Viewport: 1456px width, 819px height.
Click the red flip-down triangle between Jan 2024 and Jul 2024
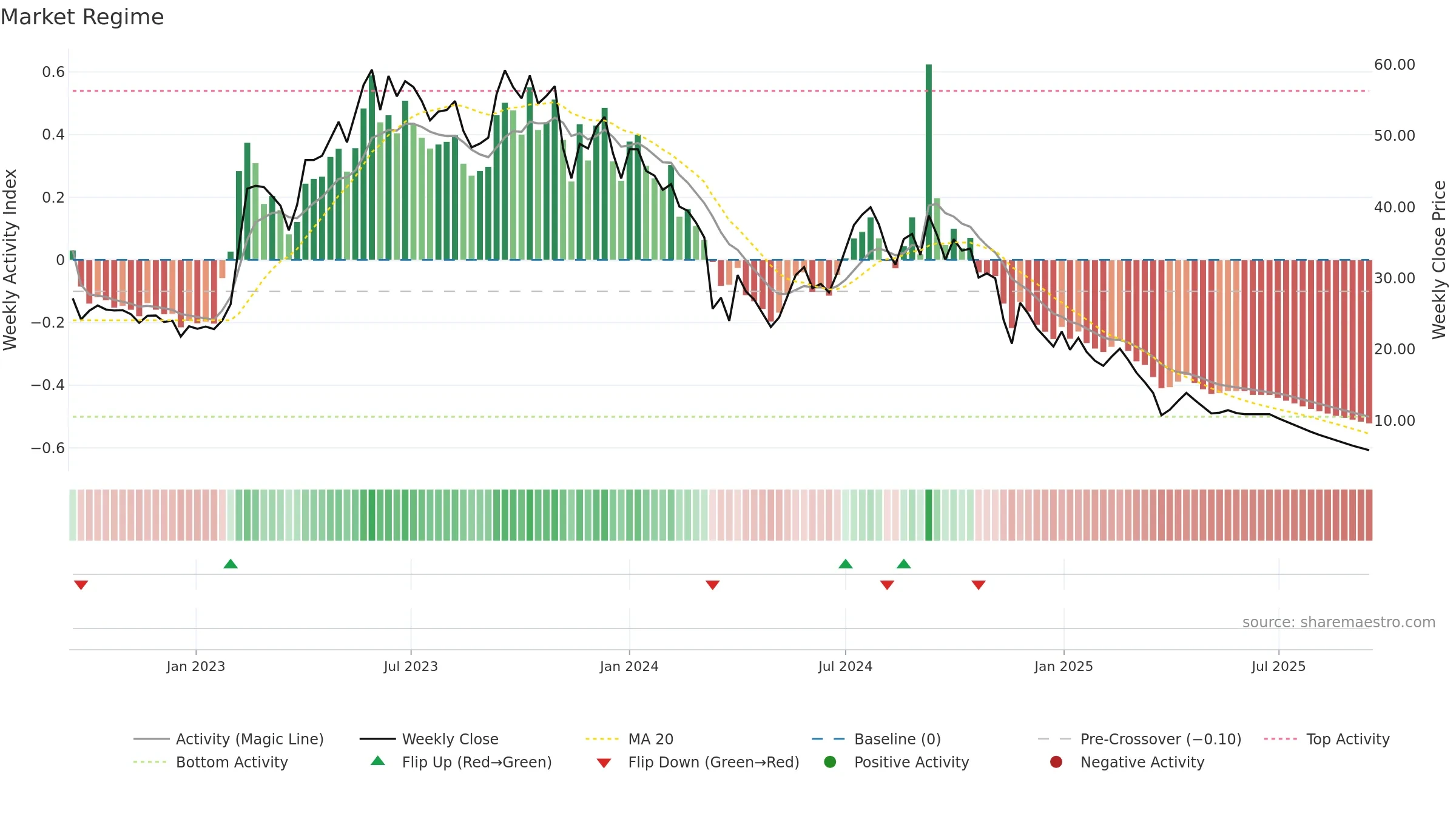[713, 585]
